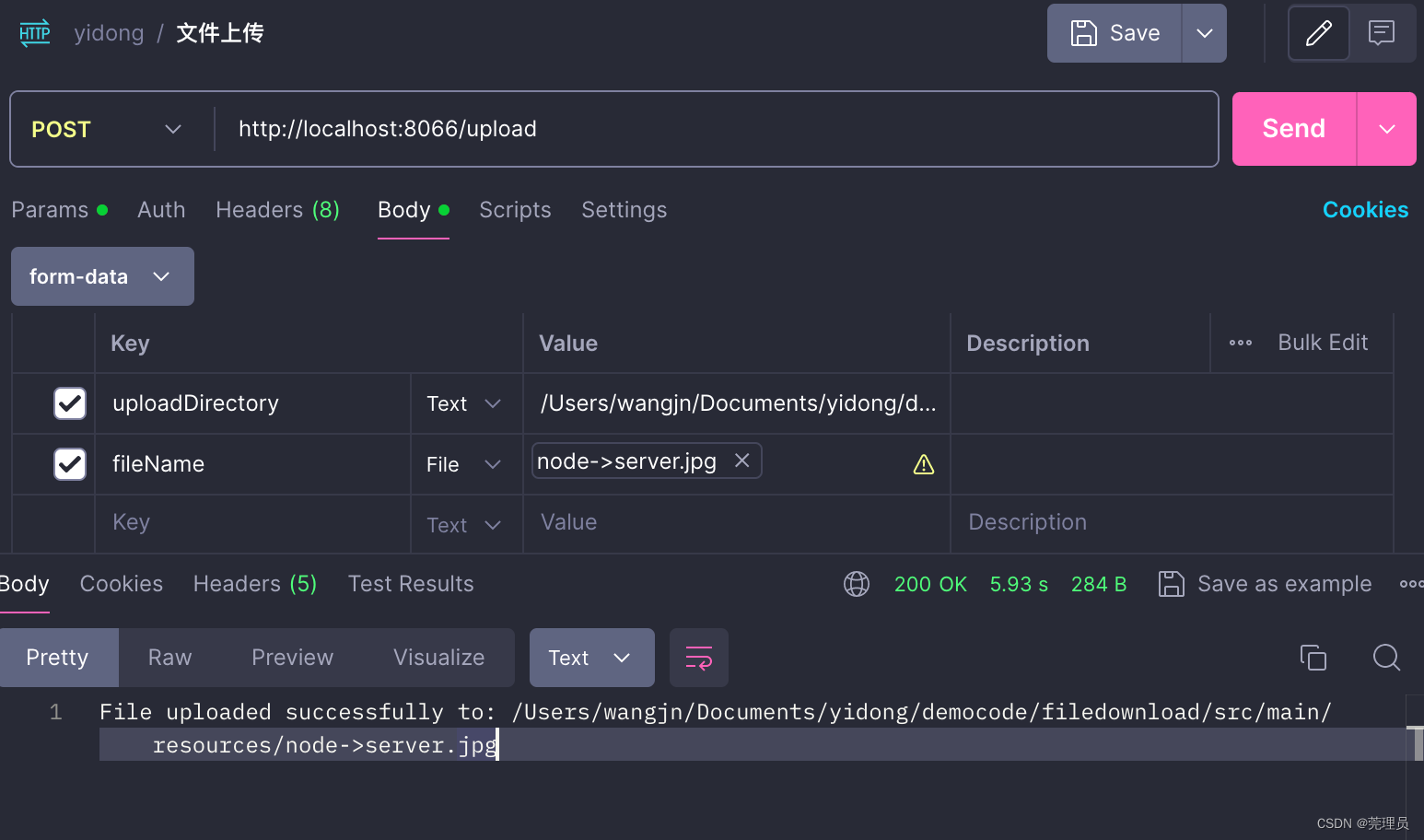This screenshot has height=840, width=1424.
Task: Switch to Preview view
Action: tap(293, 658)
